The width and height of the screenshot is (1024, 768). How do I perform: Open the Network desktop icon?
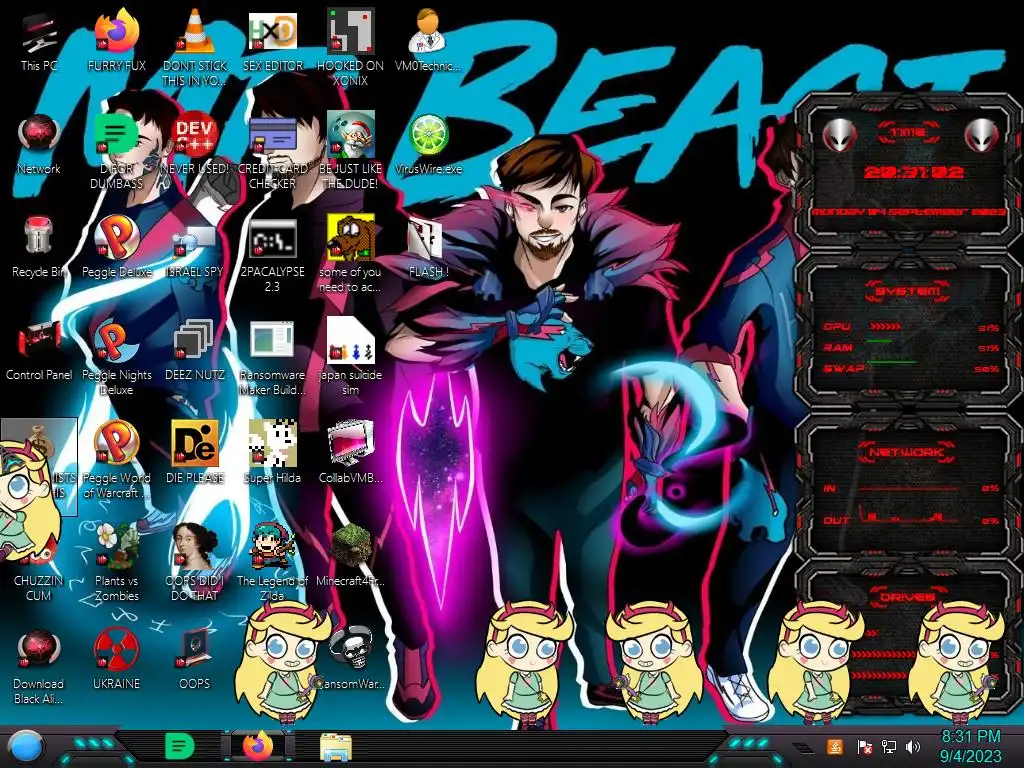click(39, 145)
